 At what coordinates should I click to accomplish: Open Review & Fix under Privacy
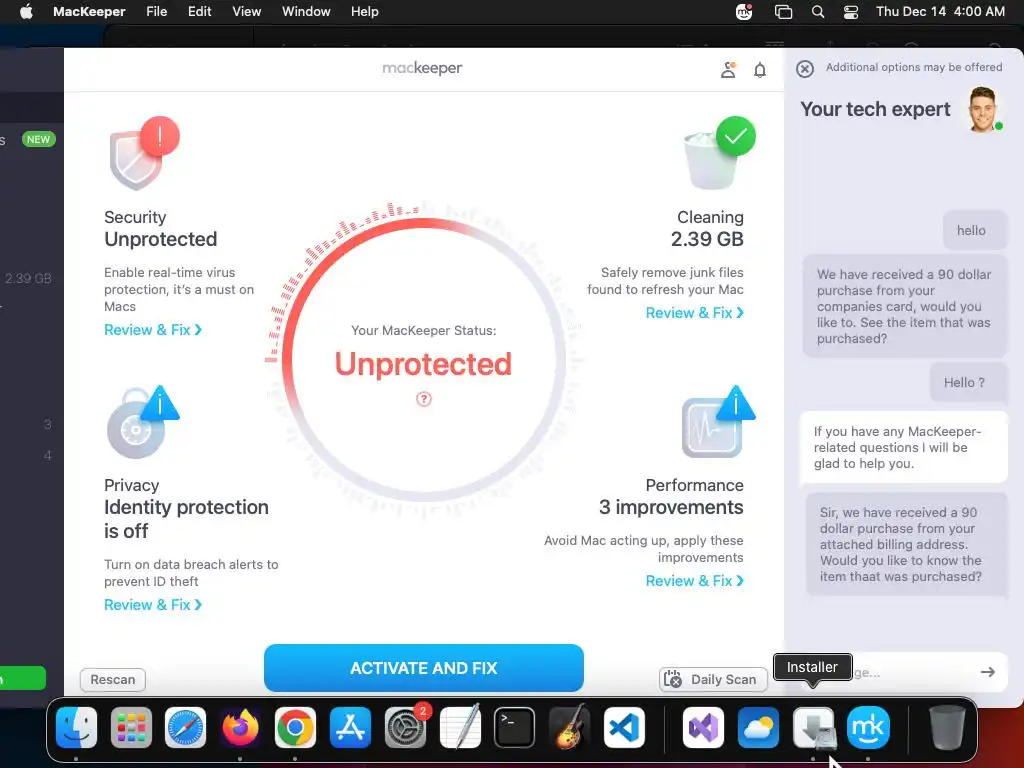[153, 605]
